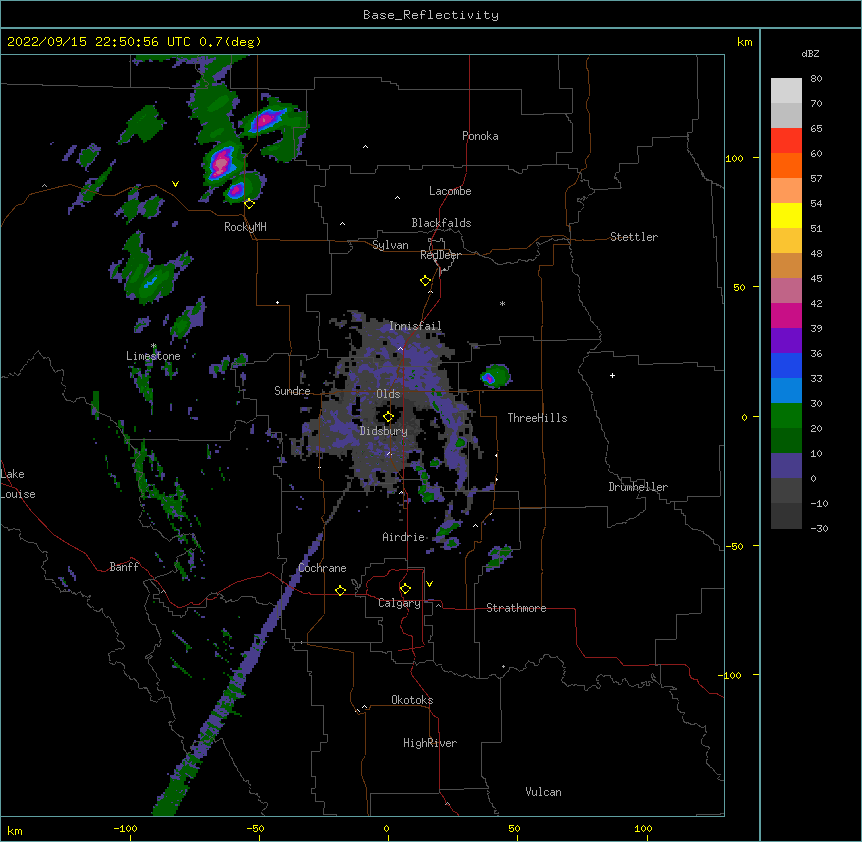The image size is (862, 842).
Task: Click the -50 tick label on bottom axis
Action: click(x=255, y=828)
